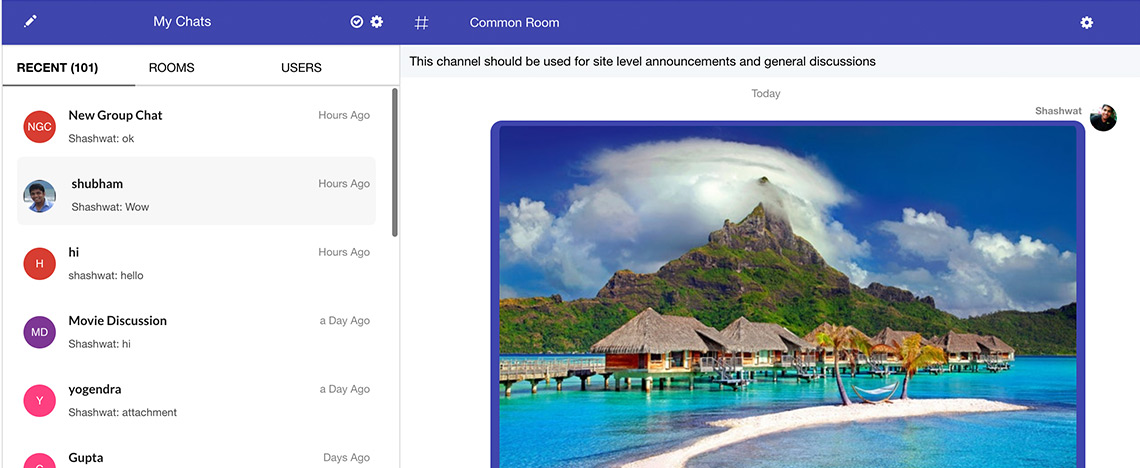Click the Common Room title
This screenshot has width=1140, height=468.
point(514,23)
